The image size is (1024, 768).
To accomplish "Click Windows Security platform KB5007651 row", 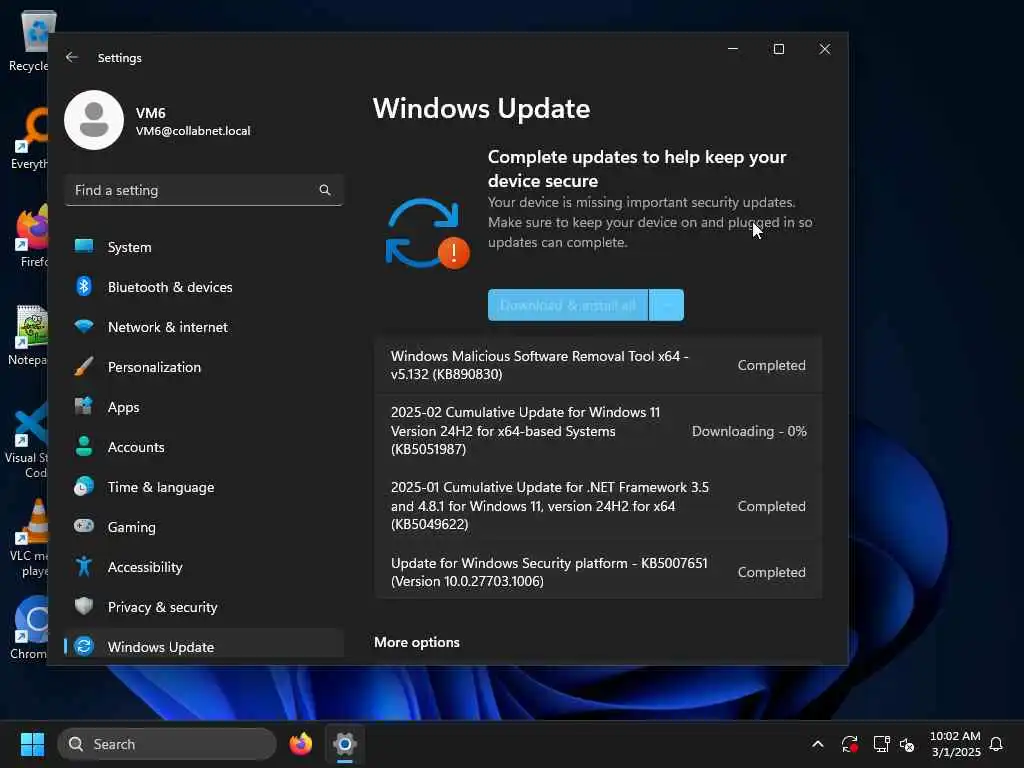I will pyautogui.click(x=598, y=571).
